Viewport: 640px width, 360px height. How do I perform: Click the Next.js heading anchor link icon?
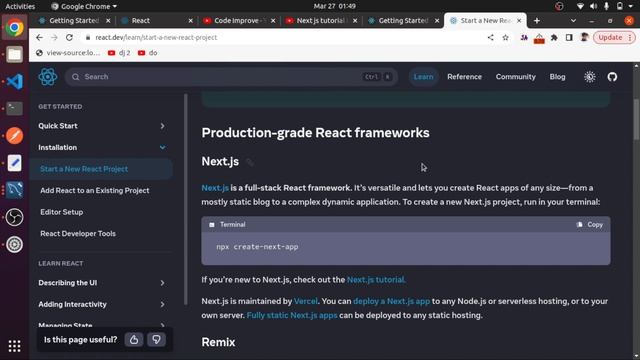point(250,162)
